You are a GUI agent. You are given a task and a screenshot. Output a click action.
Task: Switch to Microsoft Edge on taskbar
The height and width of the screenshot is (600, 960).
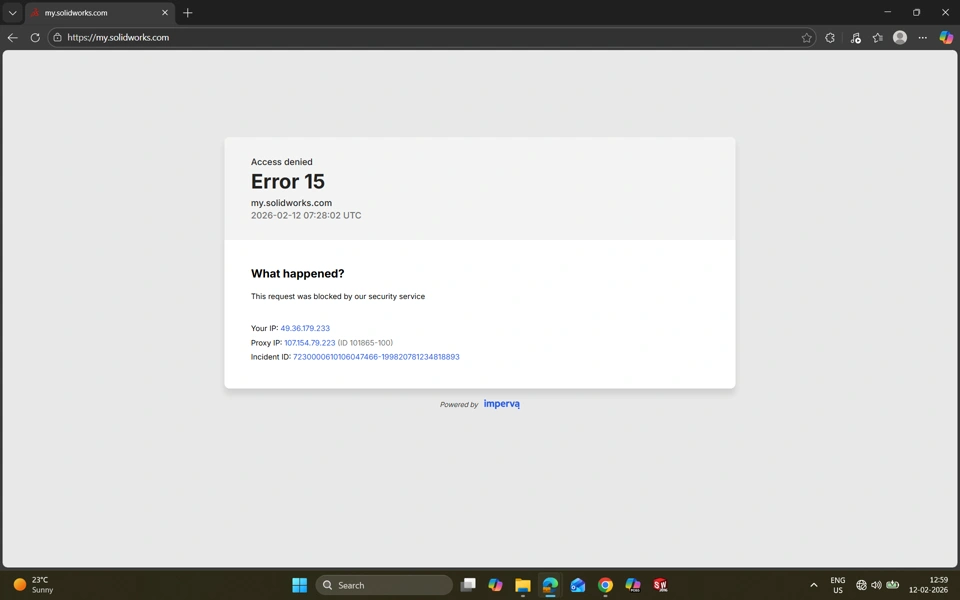[550, 585]
